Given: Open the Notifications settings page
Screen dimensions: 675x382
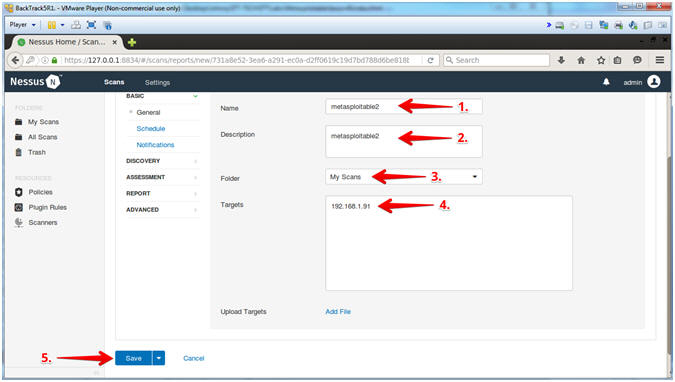Looking at the screenshot, I should pyautogui.click(x=155, y=145).
